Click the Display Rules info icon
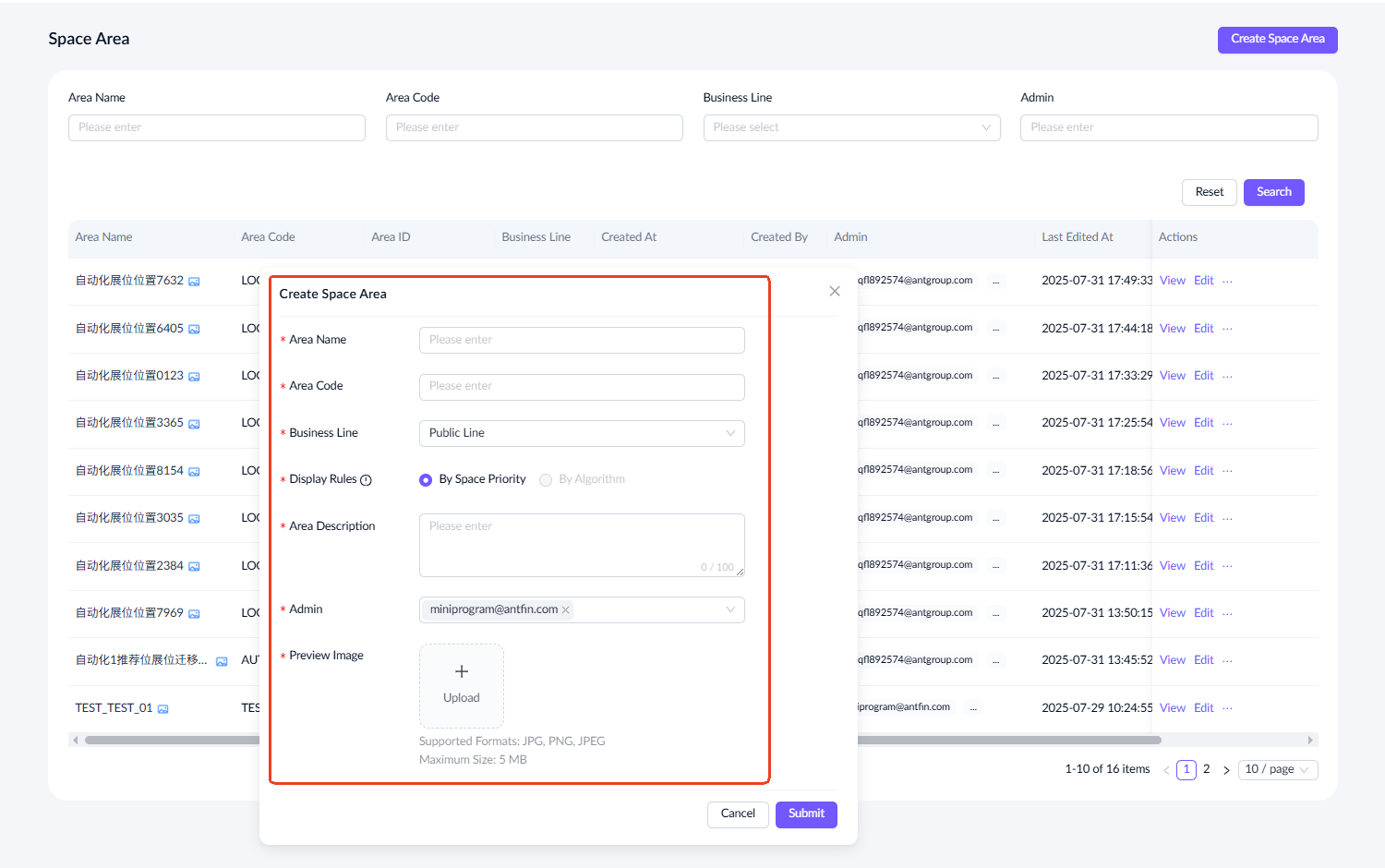Screen dimensions: 1385x868 pyautogui.click(x=366, y=480)
